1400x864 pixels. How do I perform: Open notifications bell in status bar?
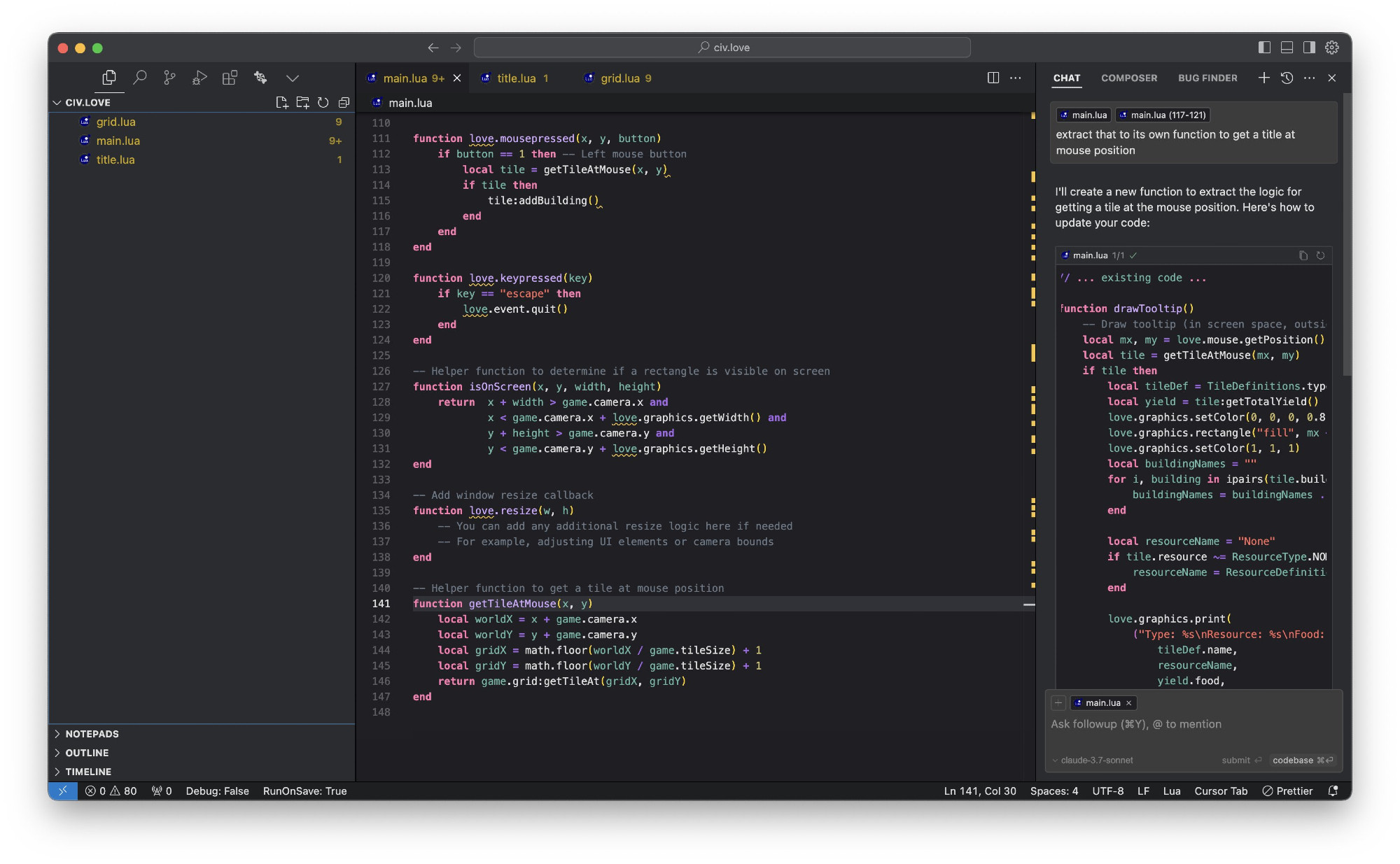[x=1333, y=791]
